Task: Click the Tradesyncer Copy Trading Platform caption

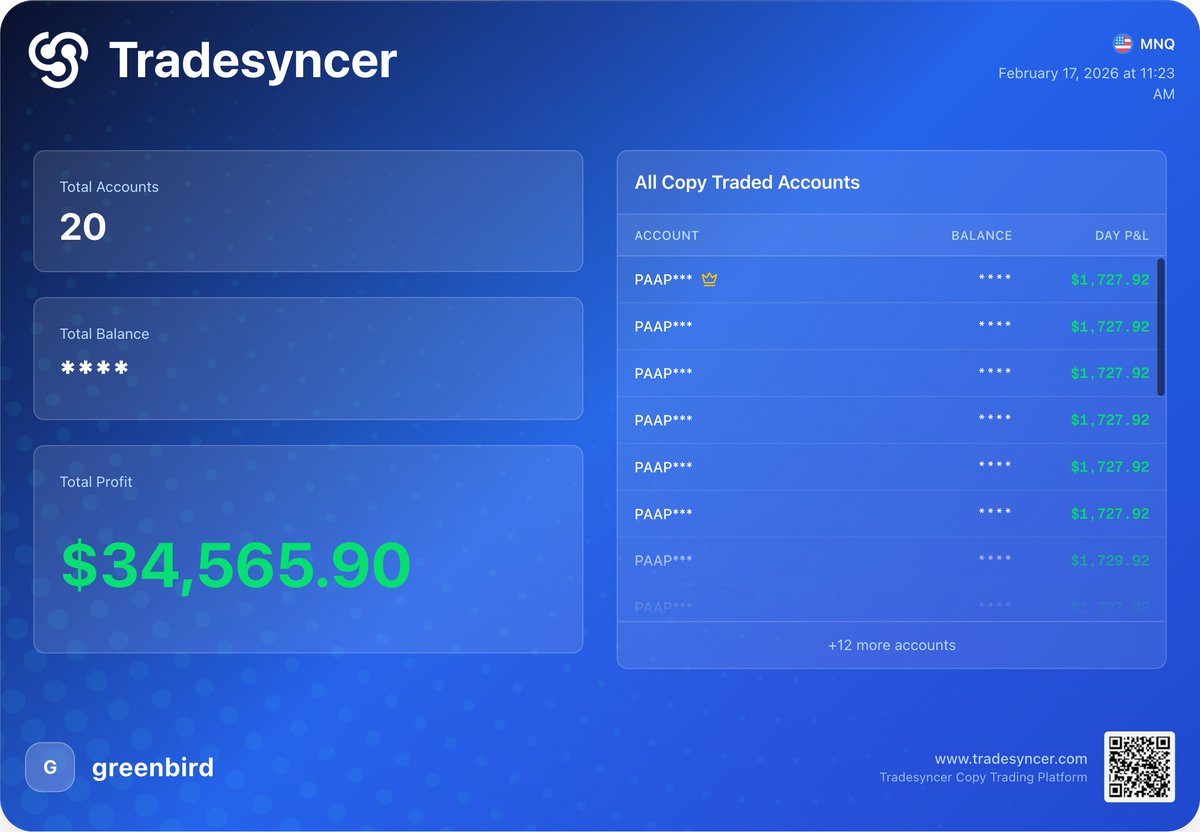Action: pos(983,778)
